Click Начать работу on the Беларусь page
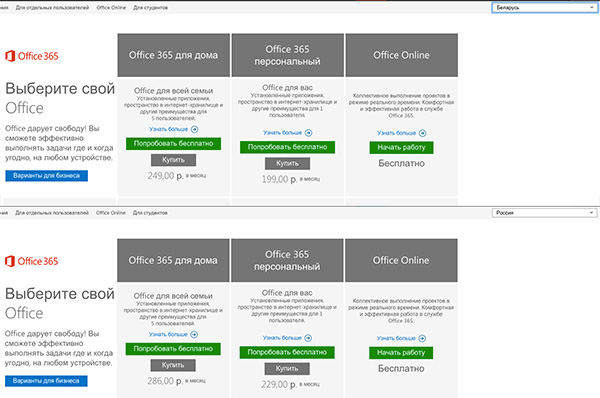This screenshot has width=600, height=398. [x=401, y=147]
